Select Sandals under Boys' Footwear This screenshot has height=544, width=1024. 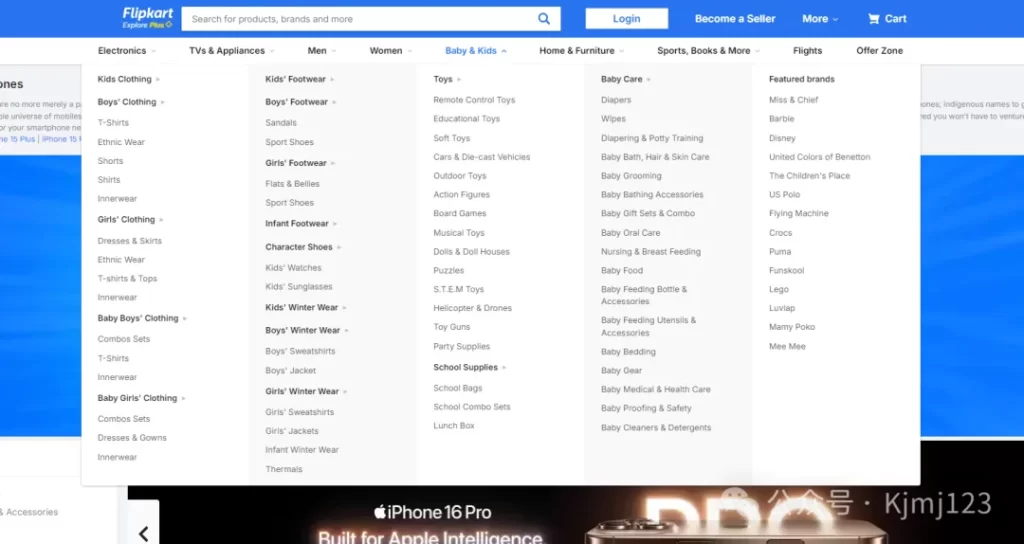pos(281,123)
